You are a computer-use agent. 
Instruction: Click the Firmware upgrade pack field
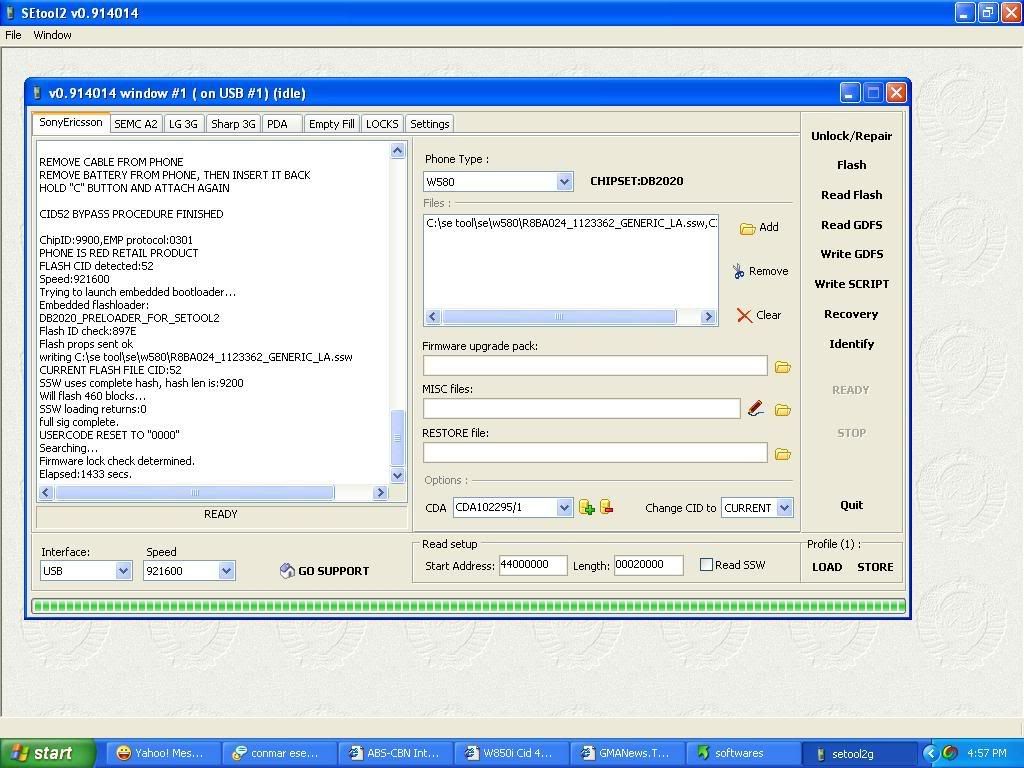pos(595,366)
